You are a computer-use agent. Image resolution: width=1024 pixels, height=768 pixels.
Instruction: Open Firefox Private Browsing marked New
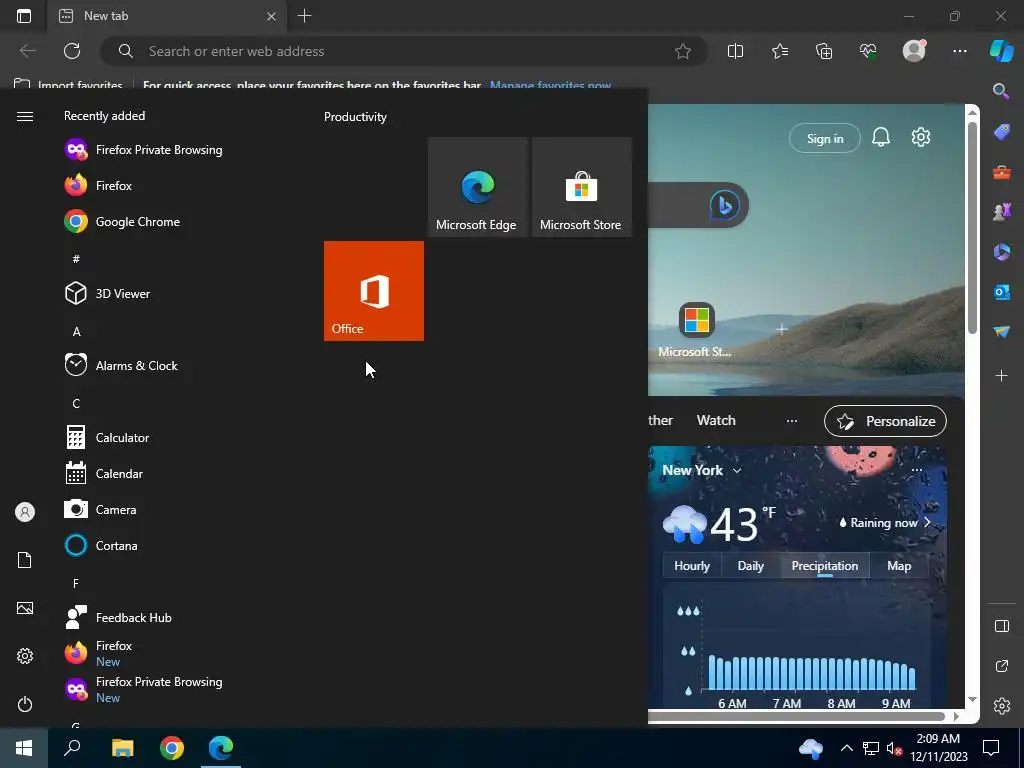click(144, 689)
